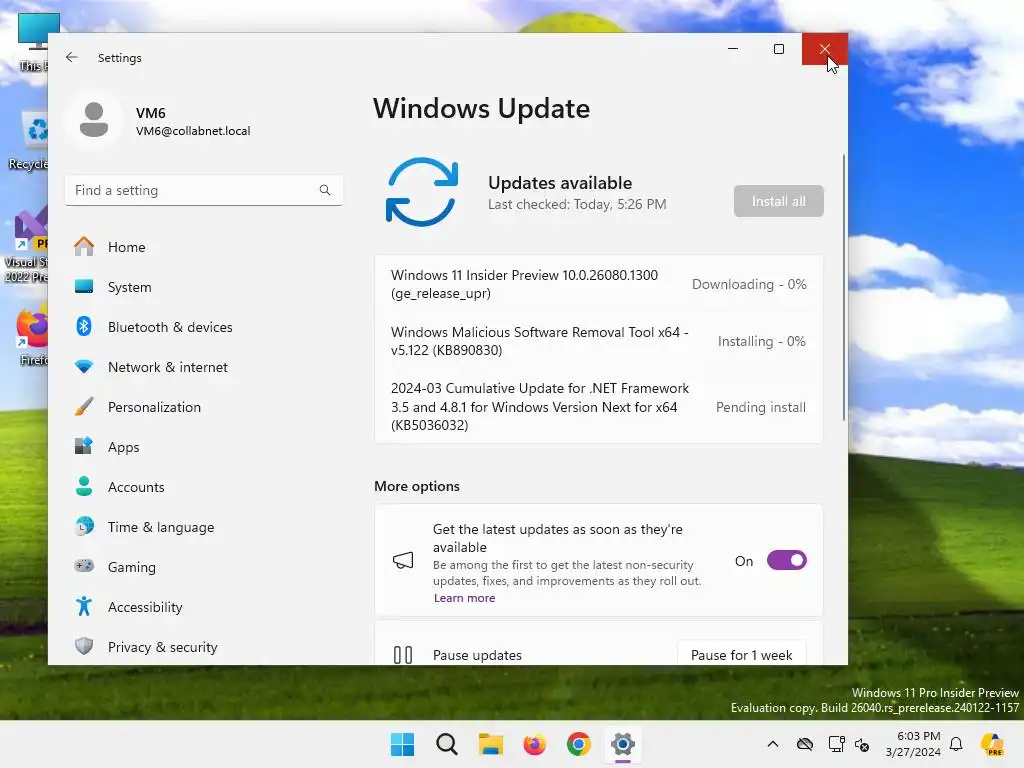The height and width of the screenshot is (768, 1024).
Task: Click VM6@collabnet.local account email
Action: (193, 131)
